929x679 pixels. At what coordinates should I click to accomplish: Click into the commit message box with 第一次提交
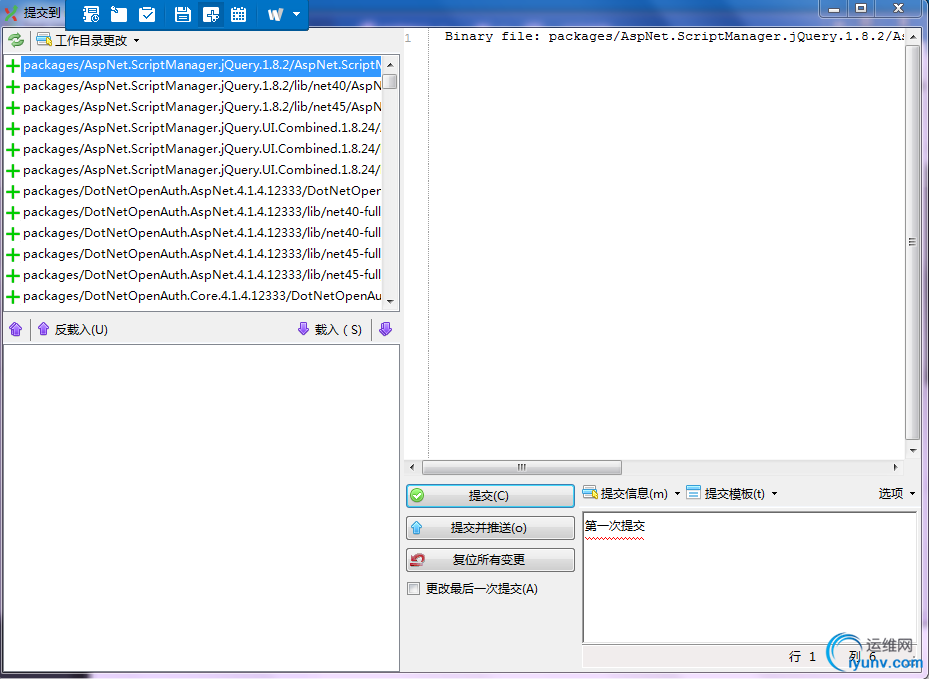pos(749,578)
